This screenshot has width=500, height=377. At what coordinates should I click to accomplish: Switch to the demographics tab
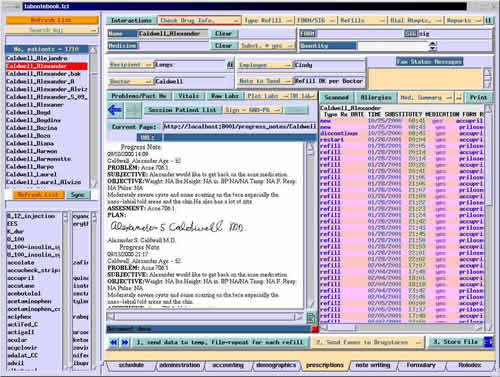tap(276, 365)
